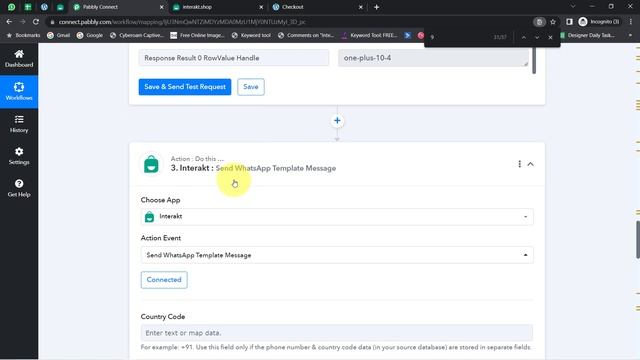This screenshot has width=640, height=360.
Task: Open the pinned WhatsApp tab
Action: (x=11, y=7)
